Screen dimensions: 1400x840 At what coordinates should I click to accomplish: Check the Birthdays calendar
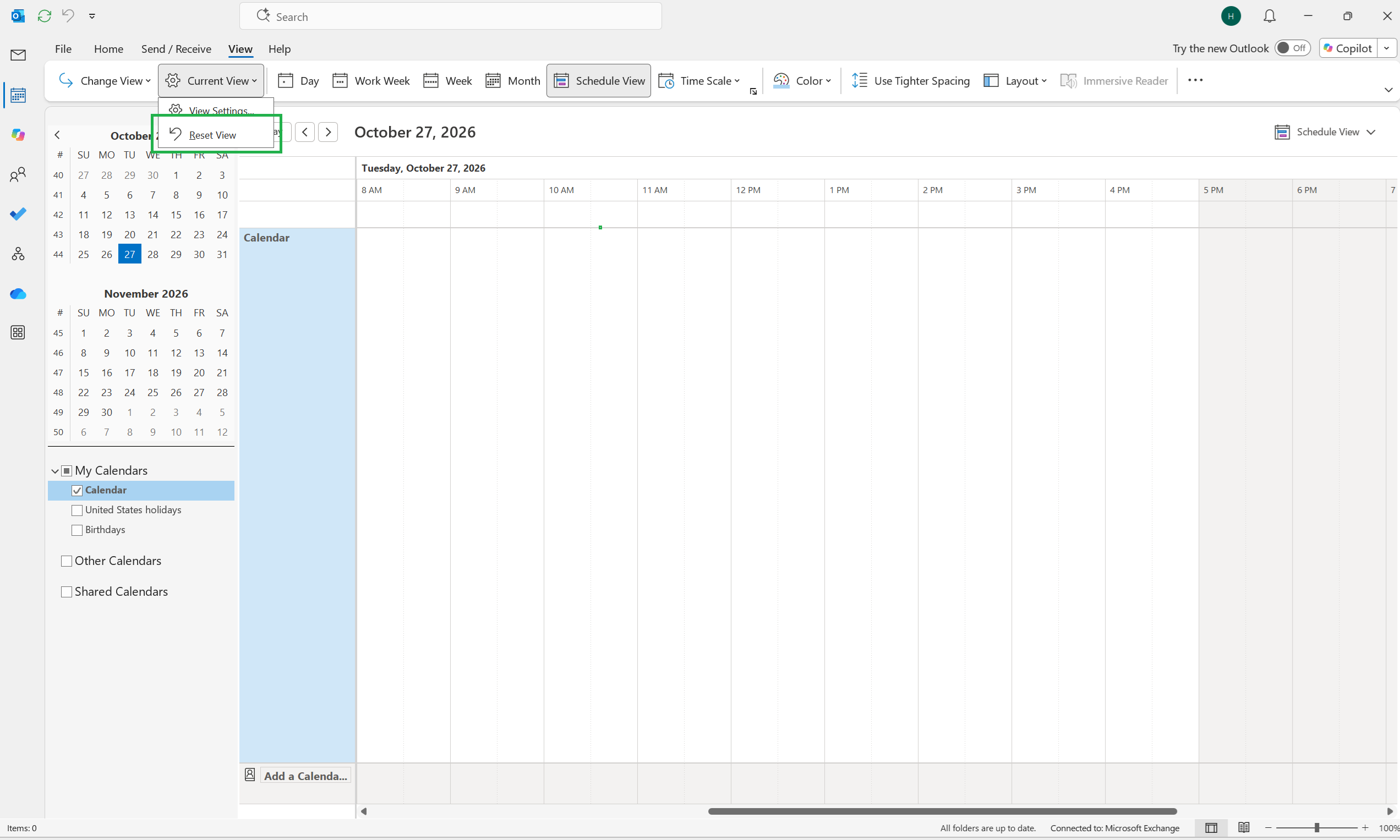pos(77,530)
